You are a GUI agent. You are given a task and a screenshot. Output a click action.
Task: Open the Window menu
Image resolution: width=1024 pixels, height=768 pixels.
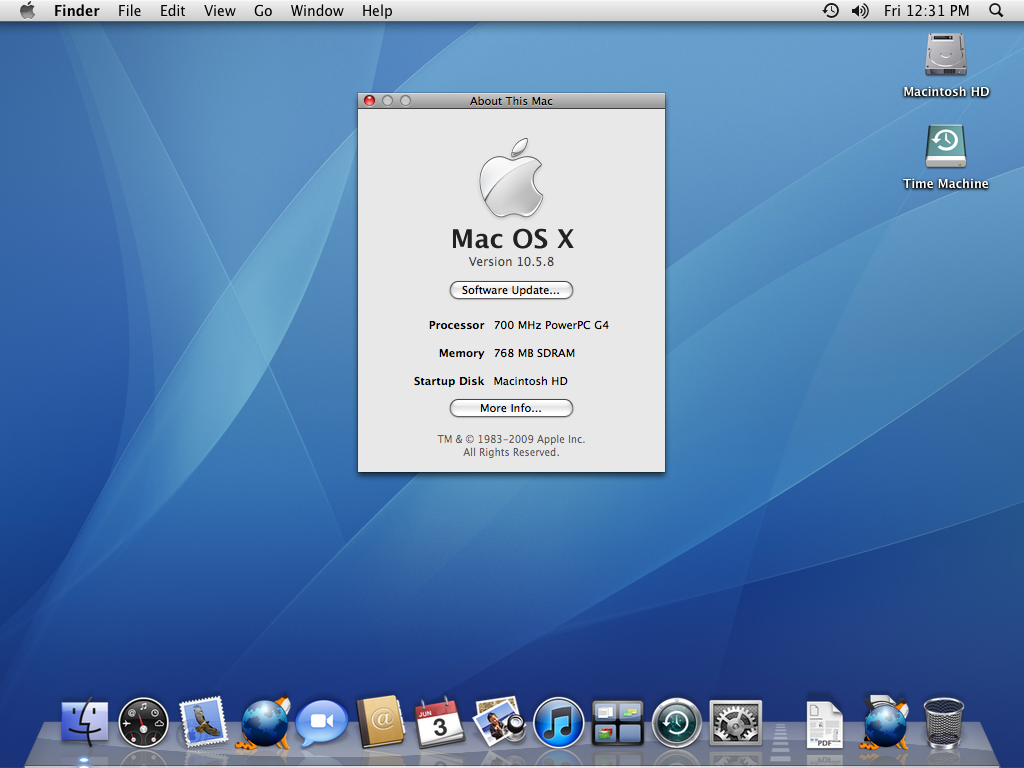[317, 10]
